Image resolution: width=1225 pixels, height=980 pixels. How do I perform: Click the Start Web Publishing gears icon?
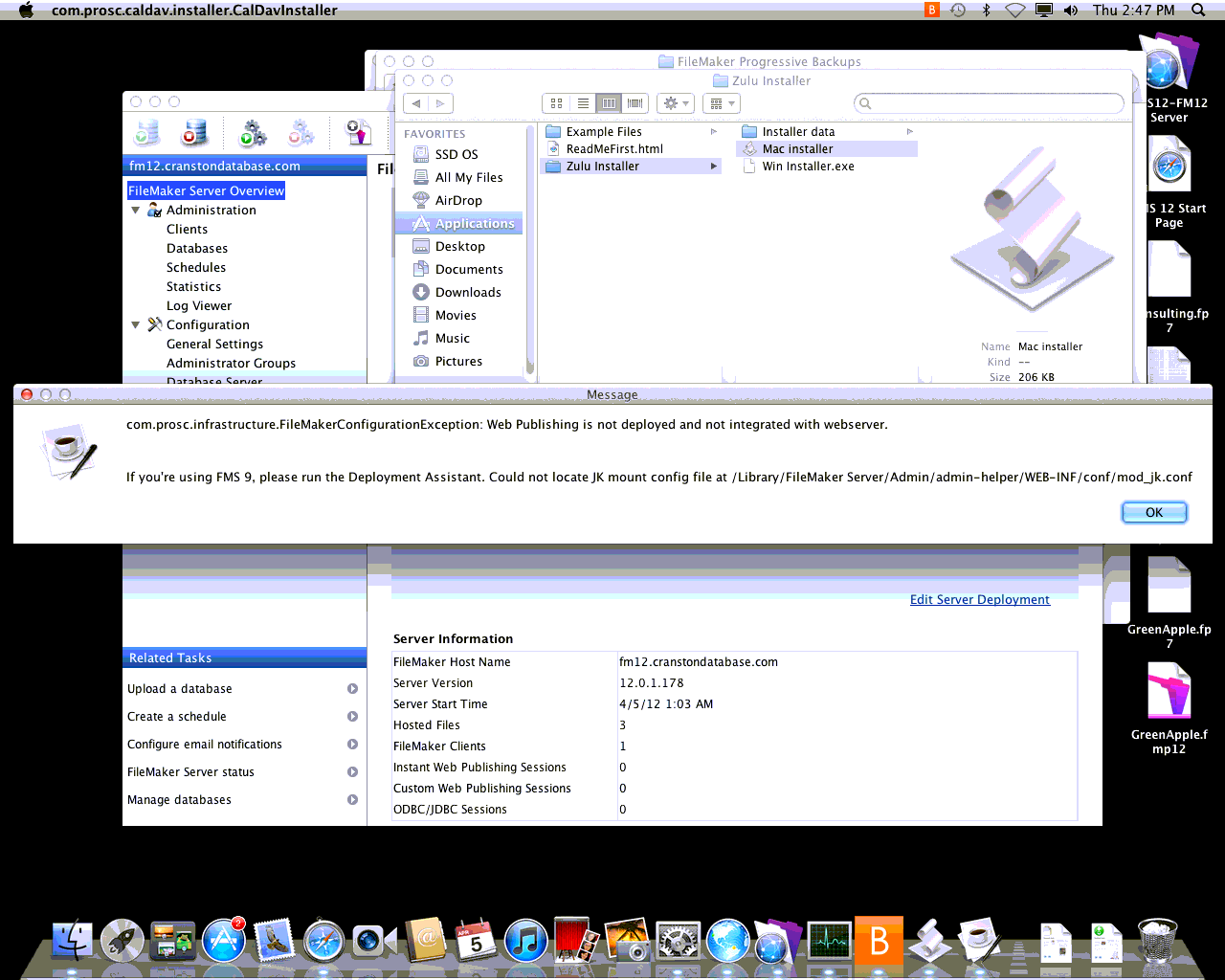tap(252, 133)
